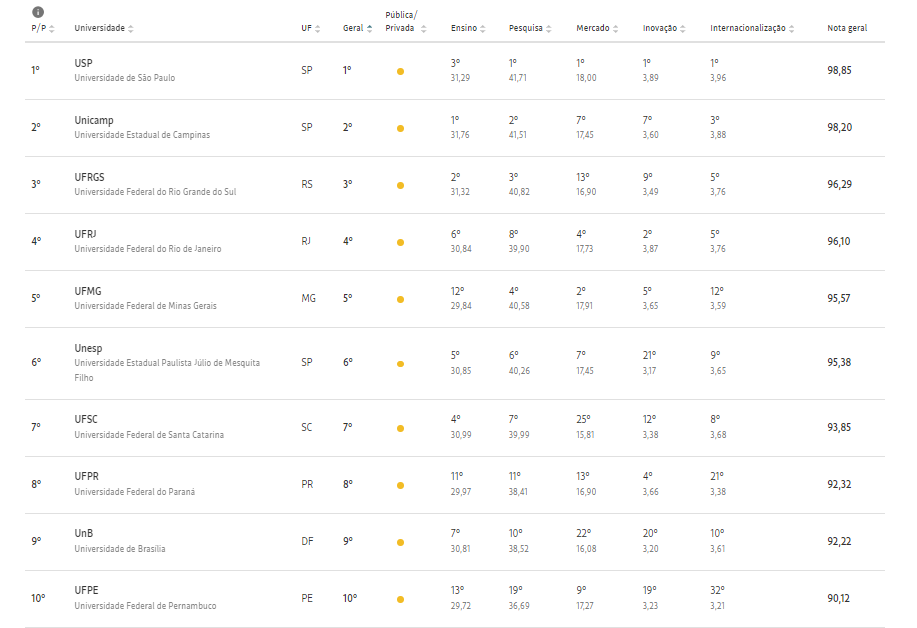Sort by UF column arrows

[318, 29]
